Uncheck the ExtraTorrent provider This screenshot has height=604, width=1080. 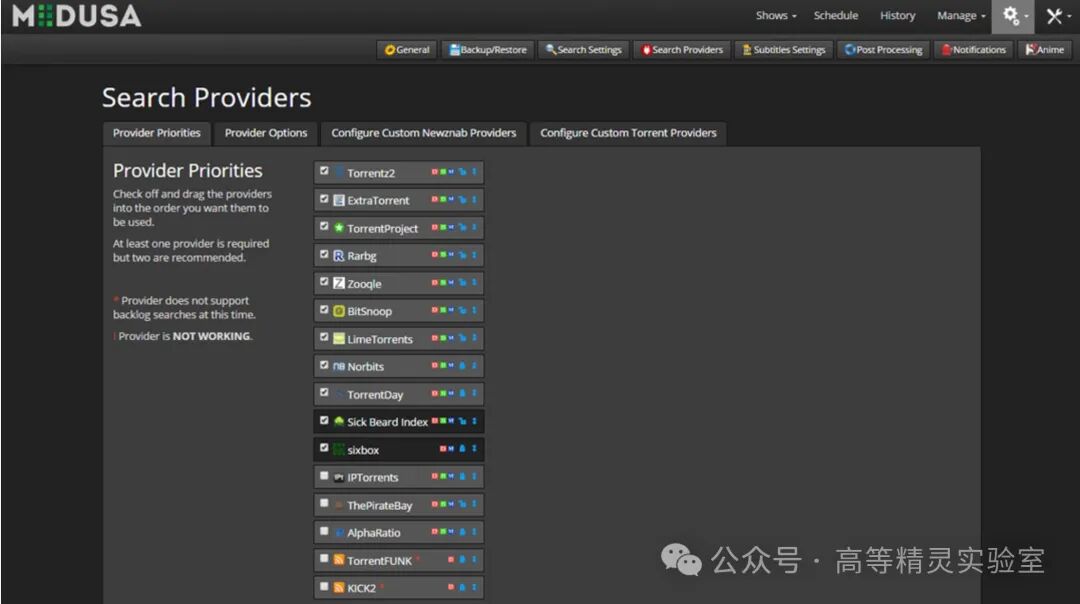(324, 199)
